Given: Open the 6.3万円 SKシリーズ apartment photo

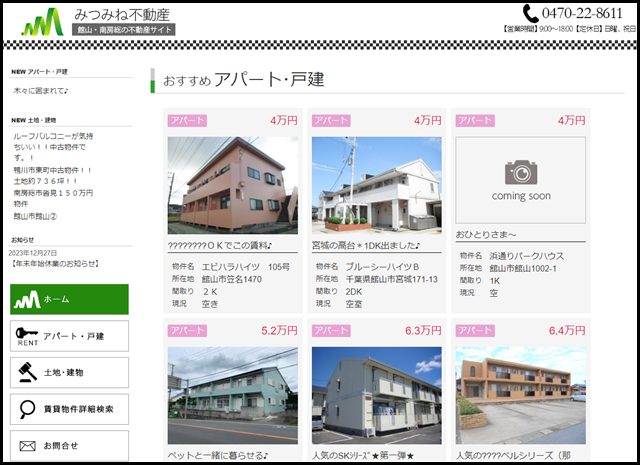Looking at the screenshot, I should [376, 395].
